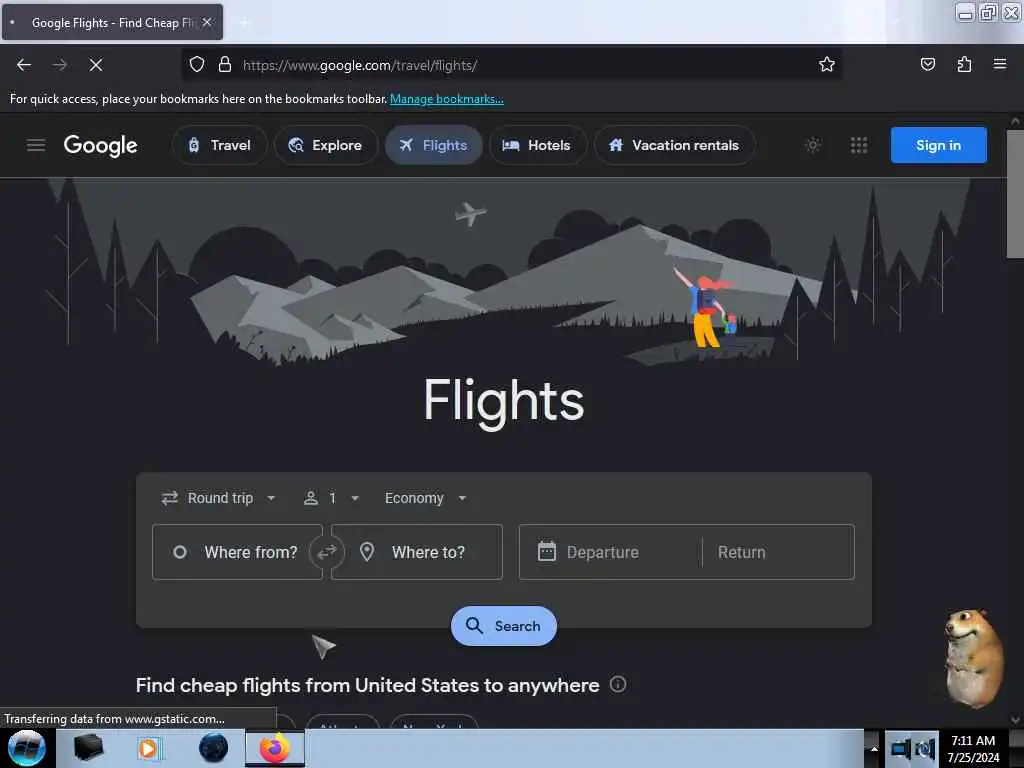Open a new browser tab
This screenshot has width=1024, height=768.
pos(244,22)
